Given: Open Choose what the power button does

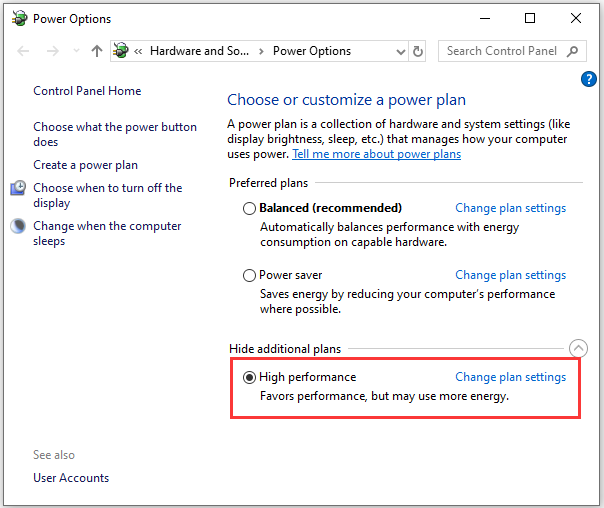Looking at the screenshot, I should (x=115, y=134).
